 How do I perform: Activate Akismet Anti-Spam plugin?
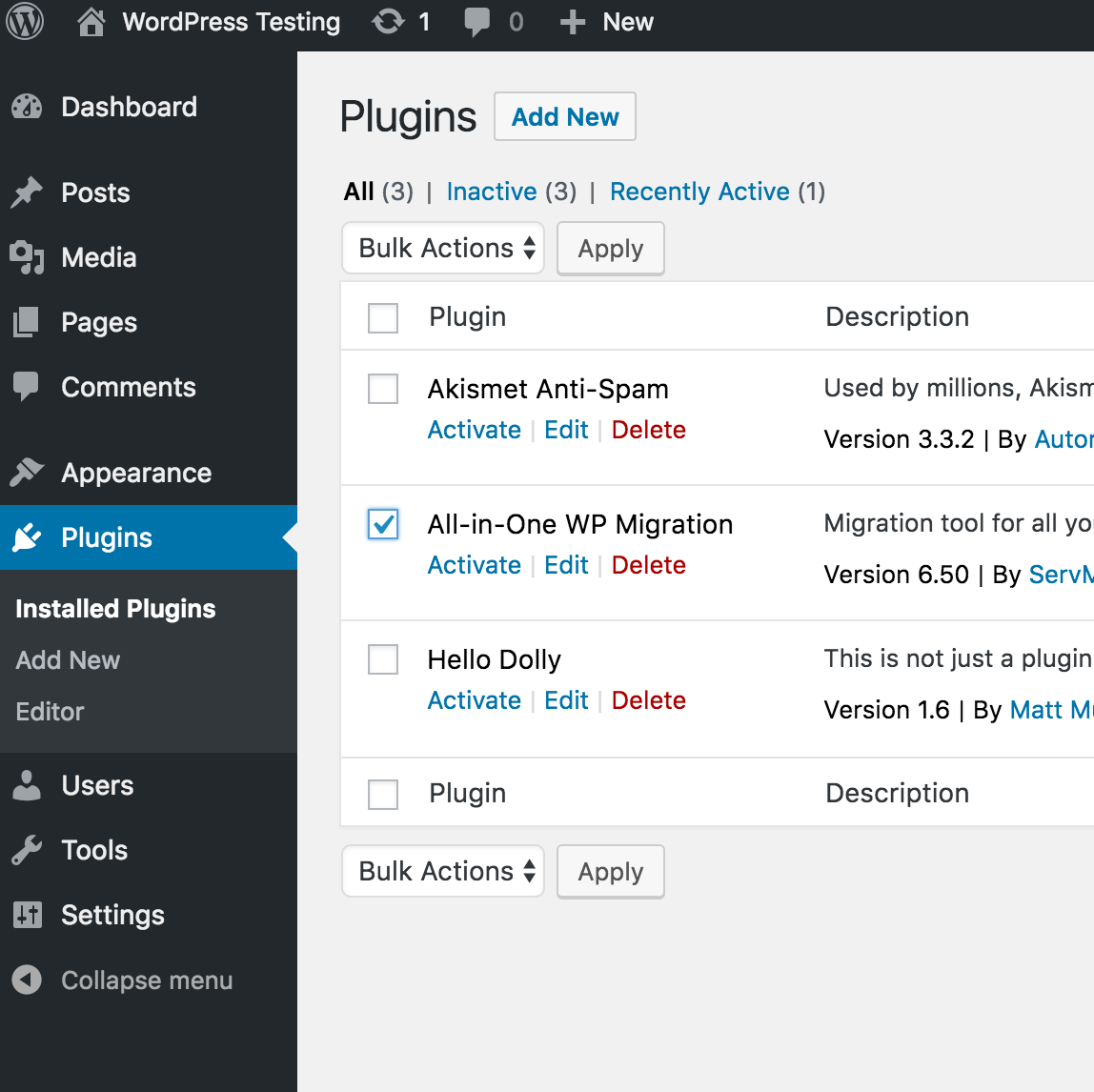(475, 430)
